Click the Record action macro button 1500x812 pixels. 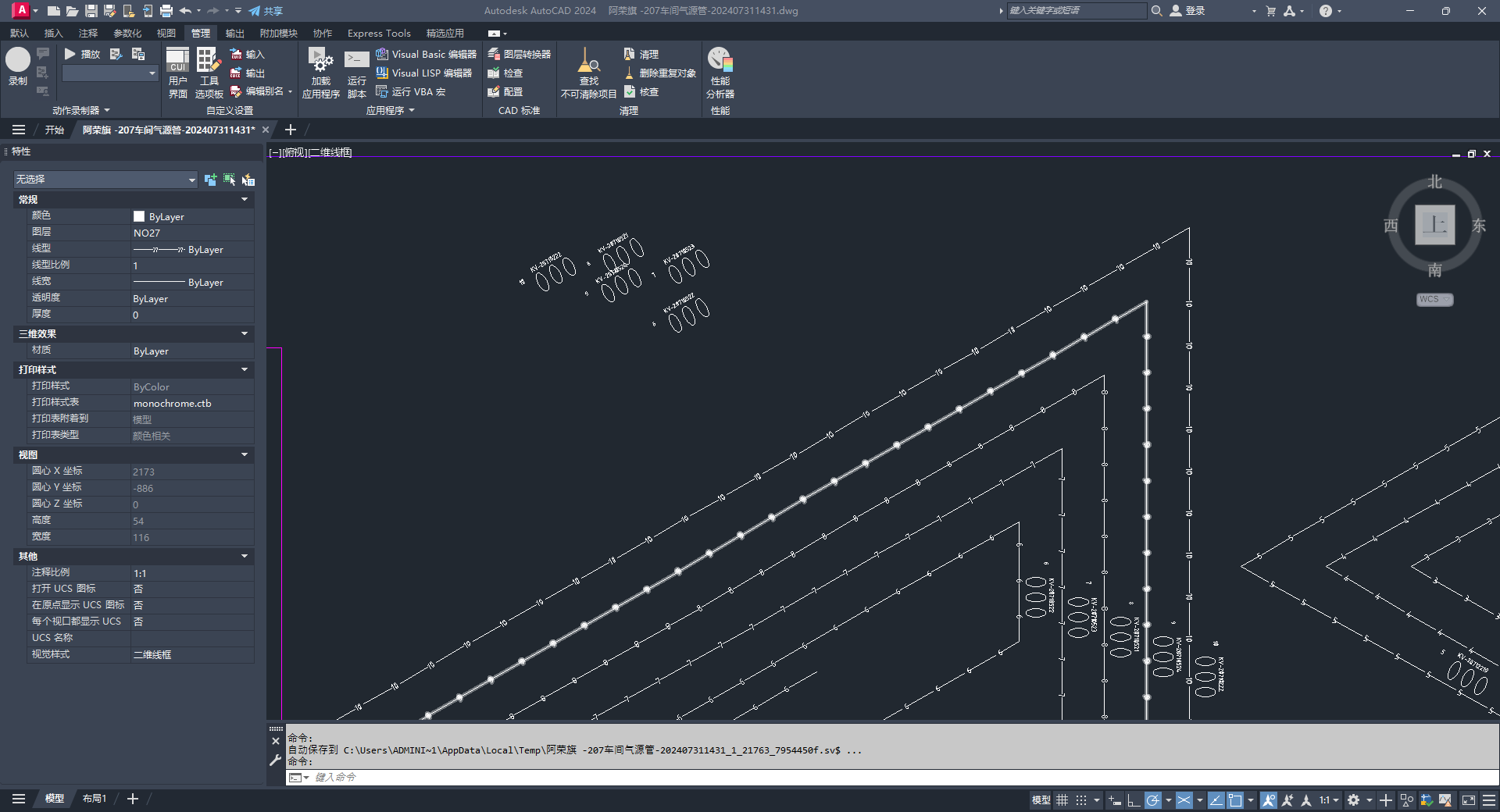click(18, 66)
